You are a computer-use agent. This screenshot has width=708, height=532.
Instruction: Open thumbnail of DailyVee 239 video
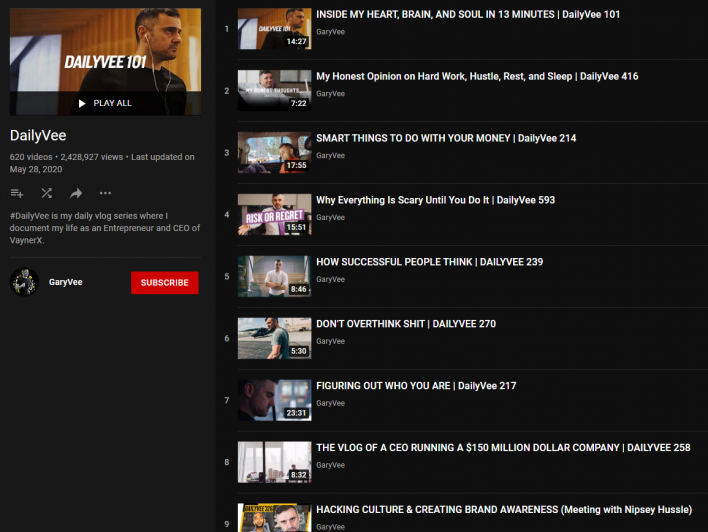tap(275, 276)
